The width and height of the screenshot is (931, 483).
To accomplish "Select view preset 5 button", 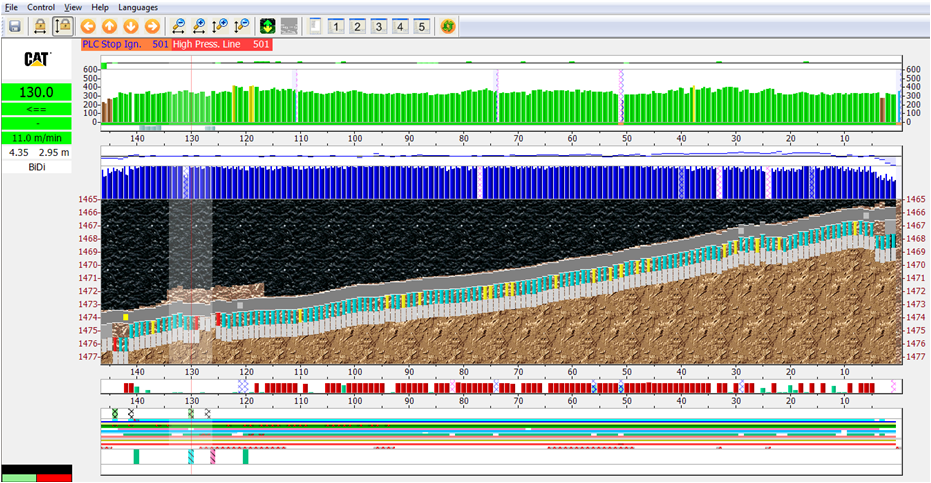I will point(421,26).
